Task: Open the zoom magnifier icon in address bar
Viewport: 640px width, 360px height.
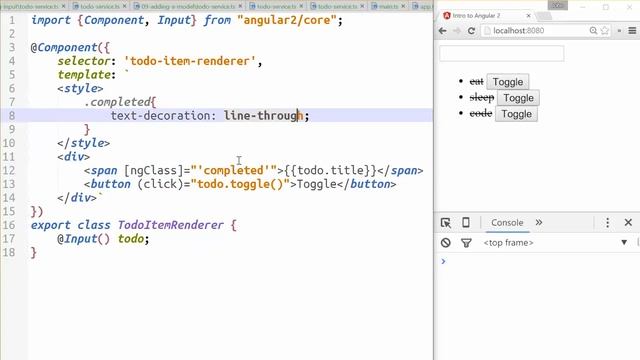Action: [x=593, y=31]
